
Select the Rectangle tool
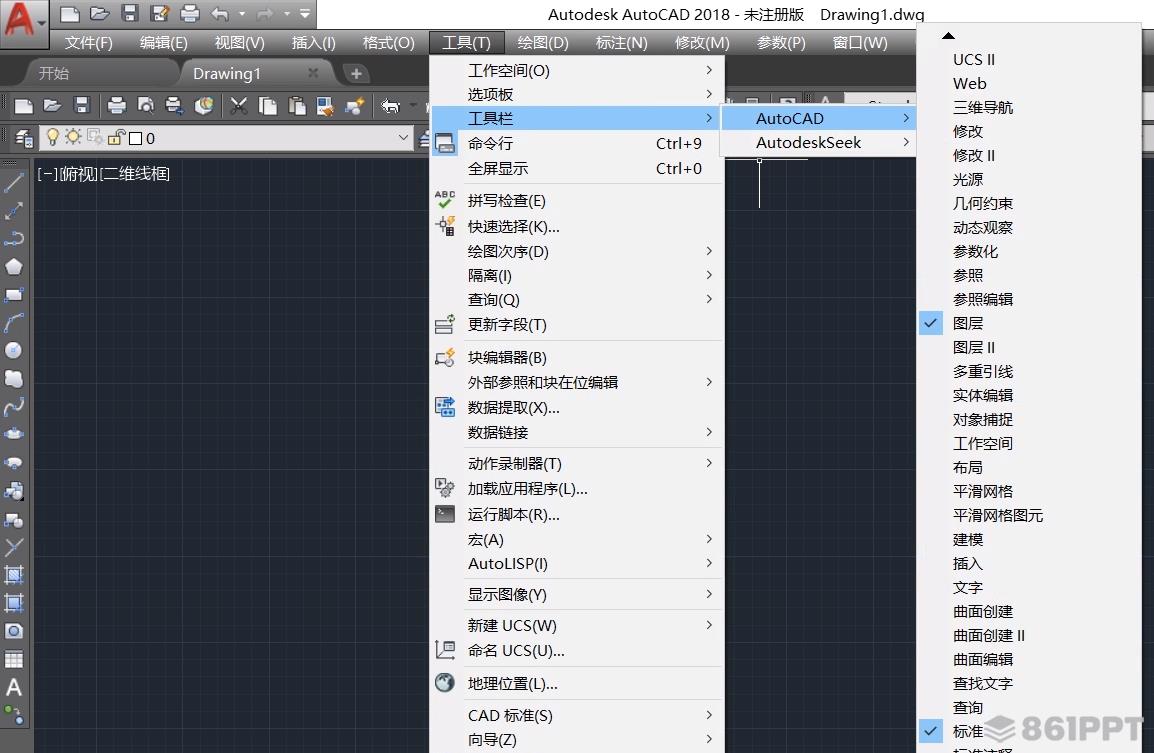pyautogui.click(x=14, y=294)
